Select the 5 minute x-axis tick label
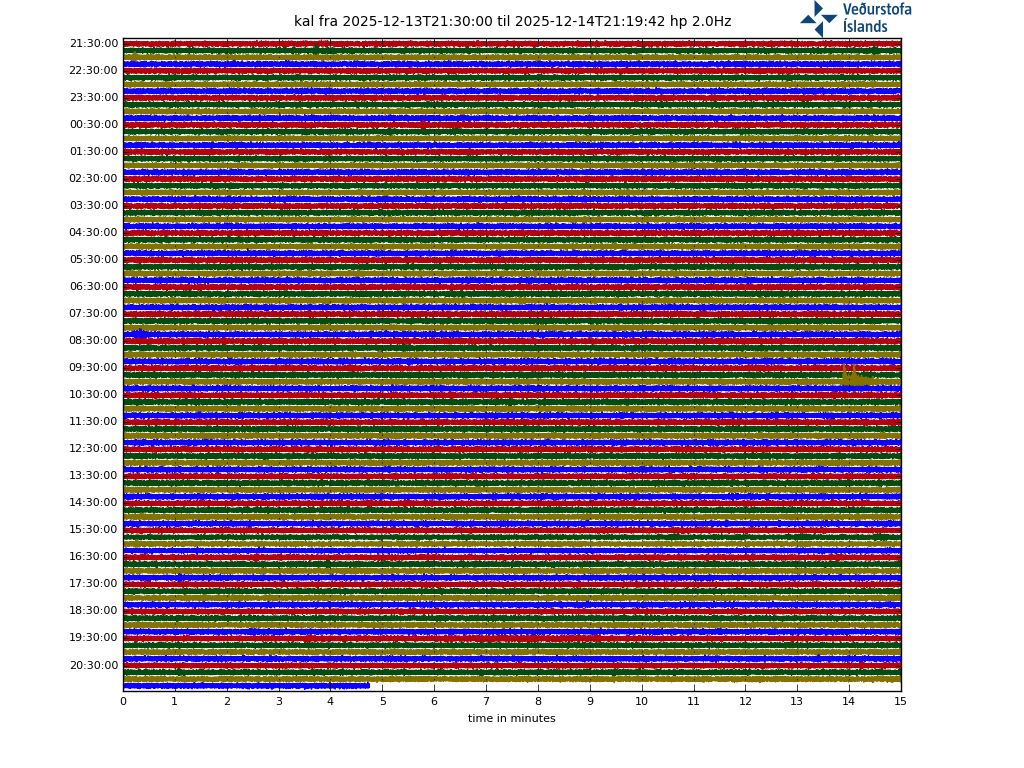The width and height of the screenshot is (1024, 768). [x=382, y=702]
